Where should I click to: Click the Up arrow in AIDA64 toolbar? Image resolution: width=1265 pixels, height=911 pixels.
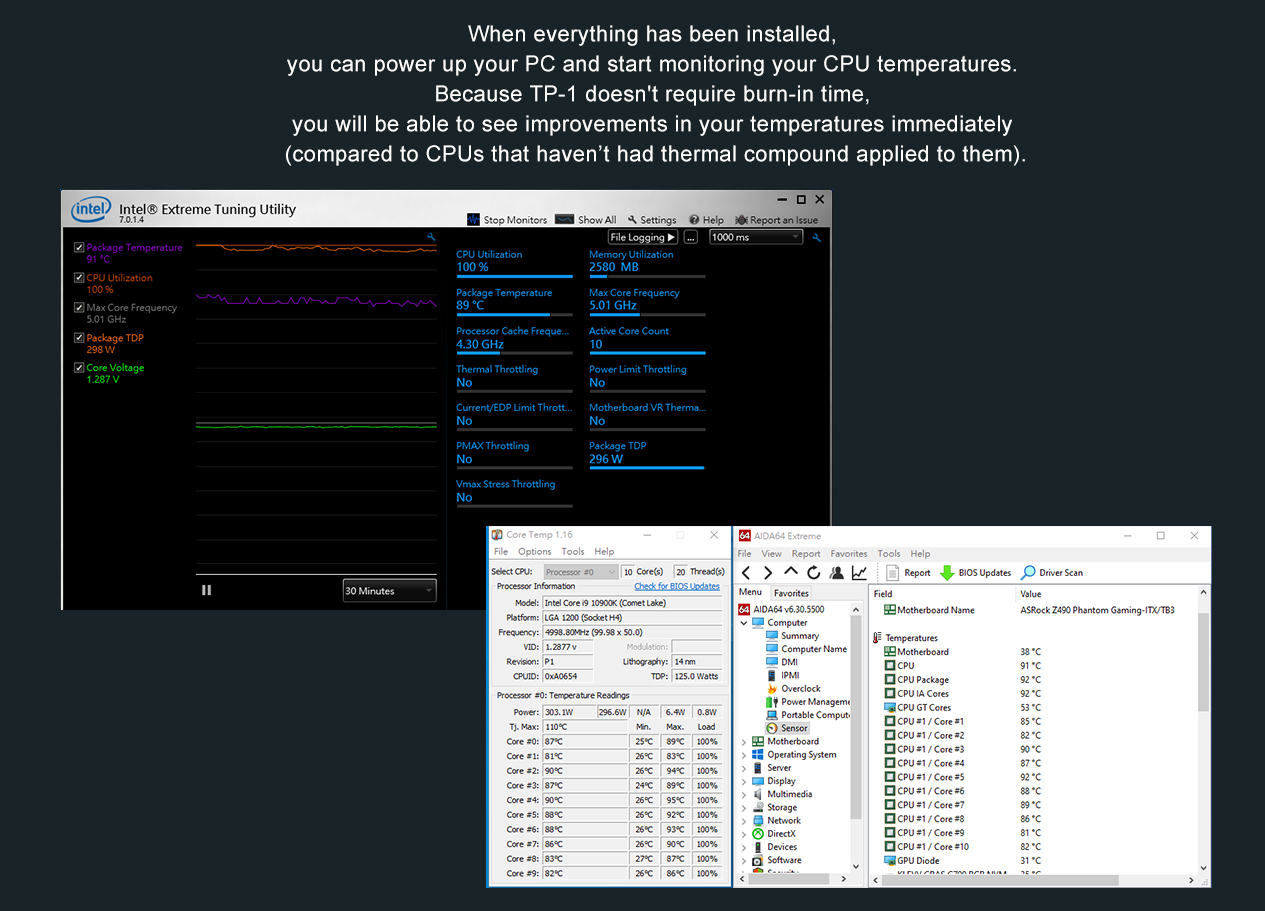(x=791, y=572)
